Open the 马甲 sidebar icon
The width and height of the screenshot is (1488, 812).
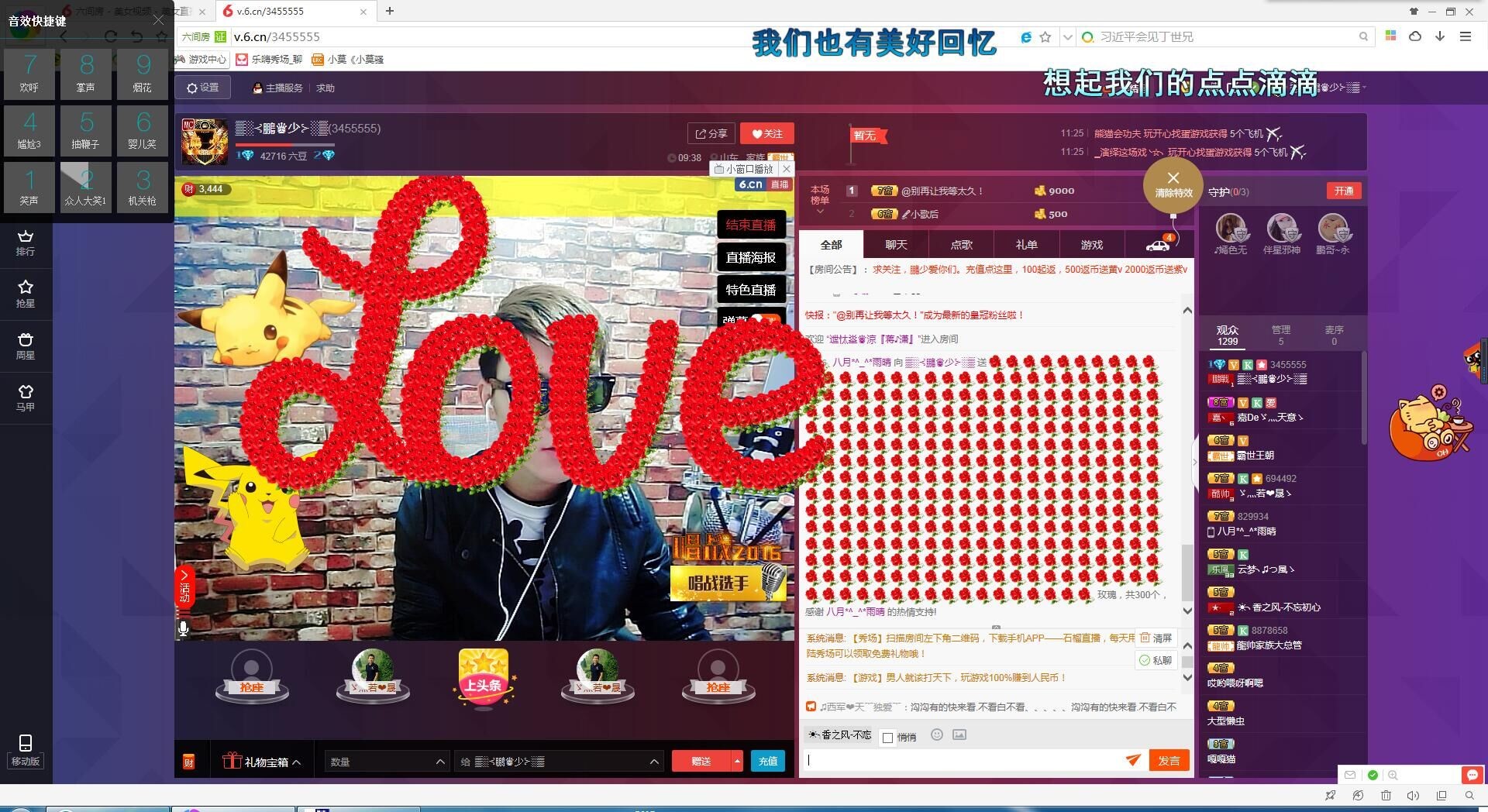[x=26, y=398]
